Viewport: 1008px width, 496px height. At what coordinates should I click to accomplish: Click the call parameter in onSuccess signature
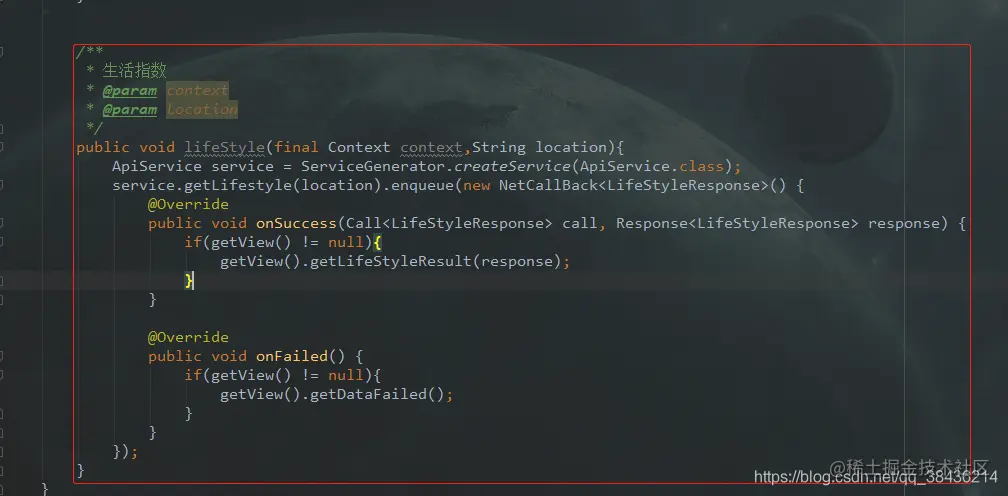580,224
